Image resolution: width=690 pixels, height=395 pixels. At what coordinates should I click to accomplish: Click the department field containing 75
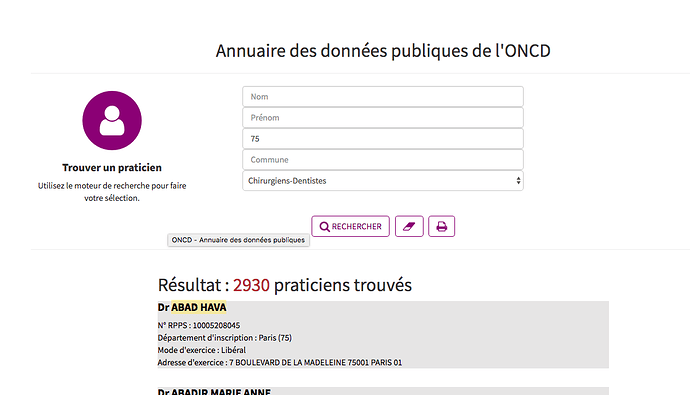coord(383,139)
